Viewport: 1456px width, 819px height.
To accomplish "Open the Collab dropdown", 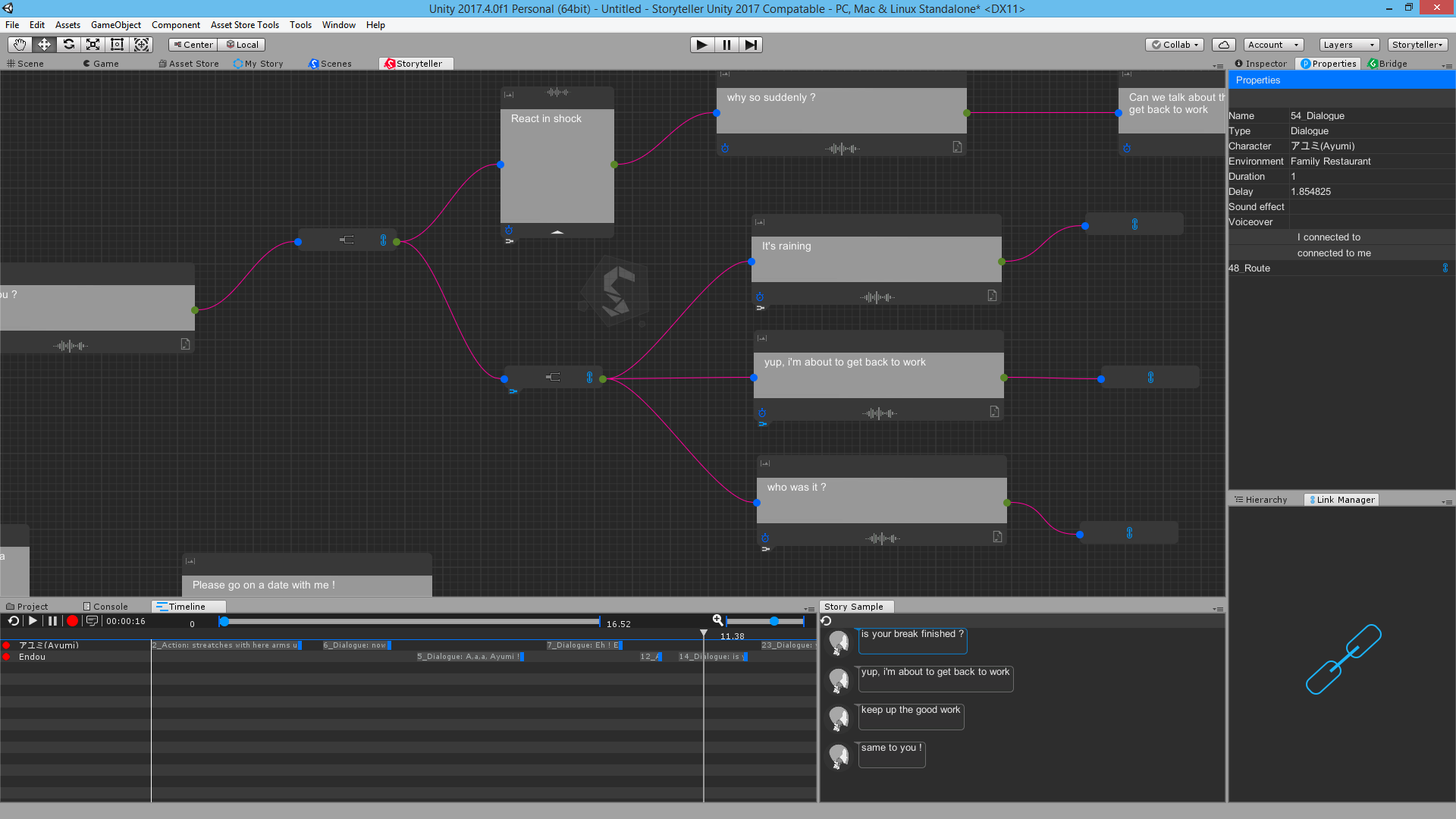I will [x=1175, y=45].
